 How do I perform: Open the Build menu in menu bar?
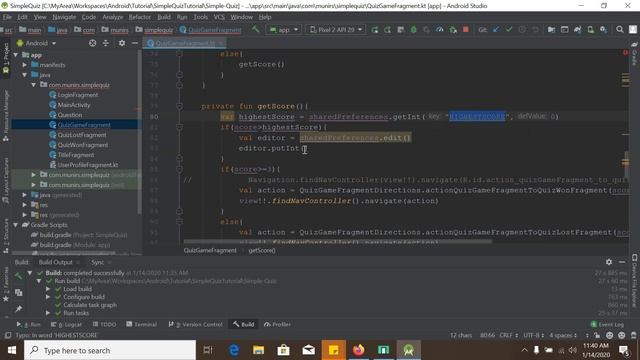point(164,17)
